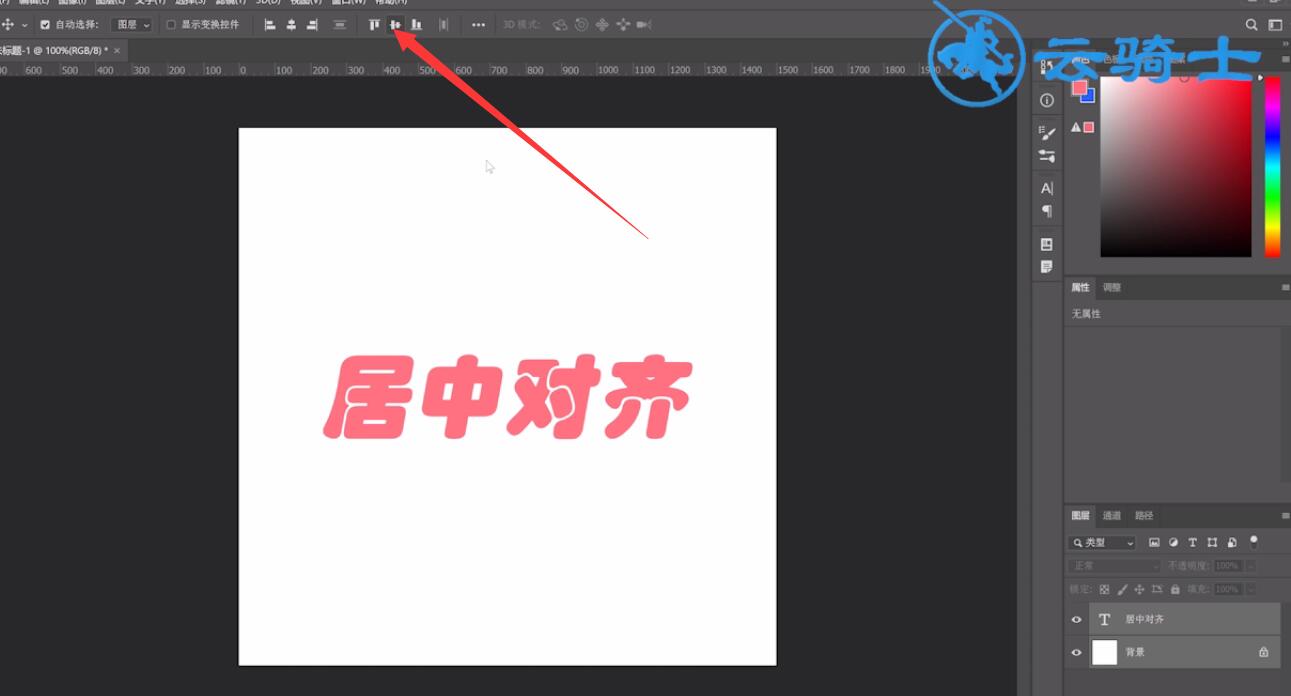Switch the layer filtering on/off toggle
The height and width of the screenshot is (696, 1291).
pos(1254,541)
